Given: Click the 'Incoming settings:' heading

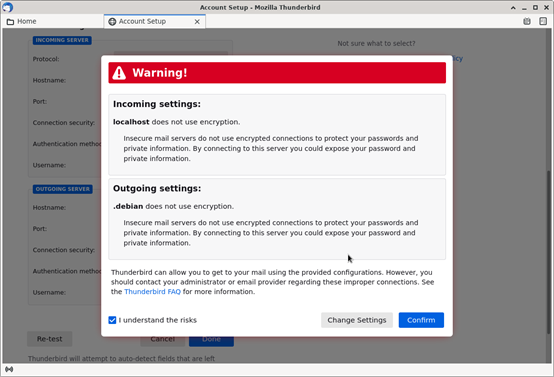Looking at the screenshot, I should (x=157, y=104).
